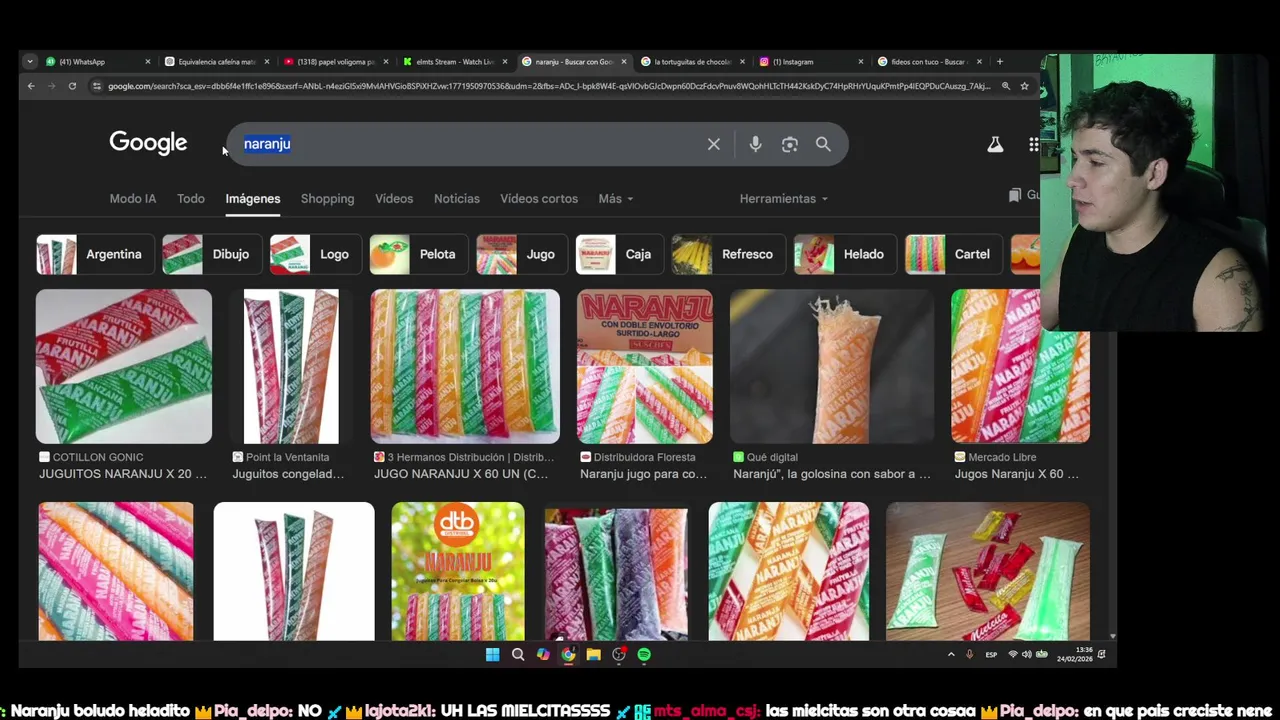Open Videos cortos results
1280x720 pixels.
coord(539,198)
